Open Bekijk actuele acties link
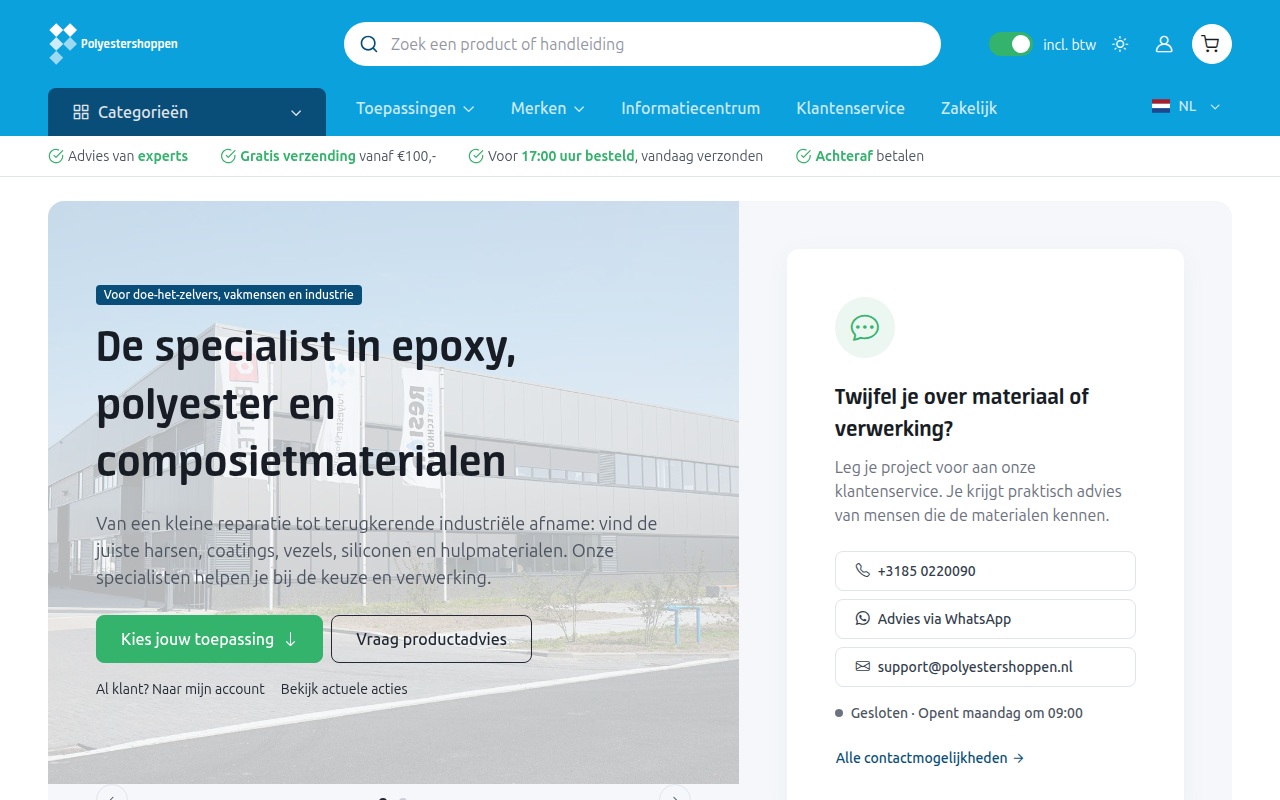 (x=344, y=689)
